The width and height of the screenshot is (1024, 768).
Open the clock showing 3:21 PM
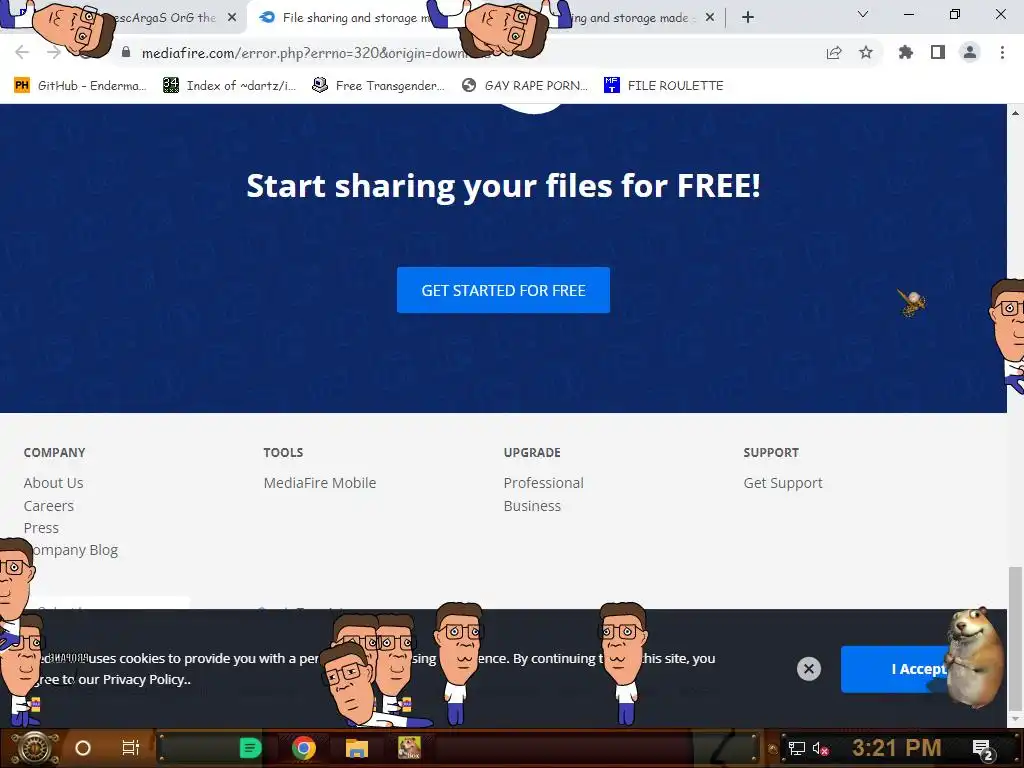pos(897,748)
